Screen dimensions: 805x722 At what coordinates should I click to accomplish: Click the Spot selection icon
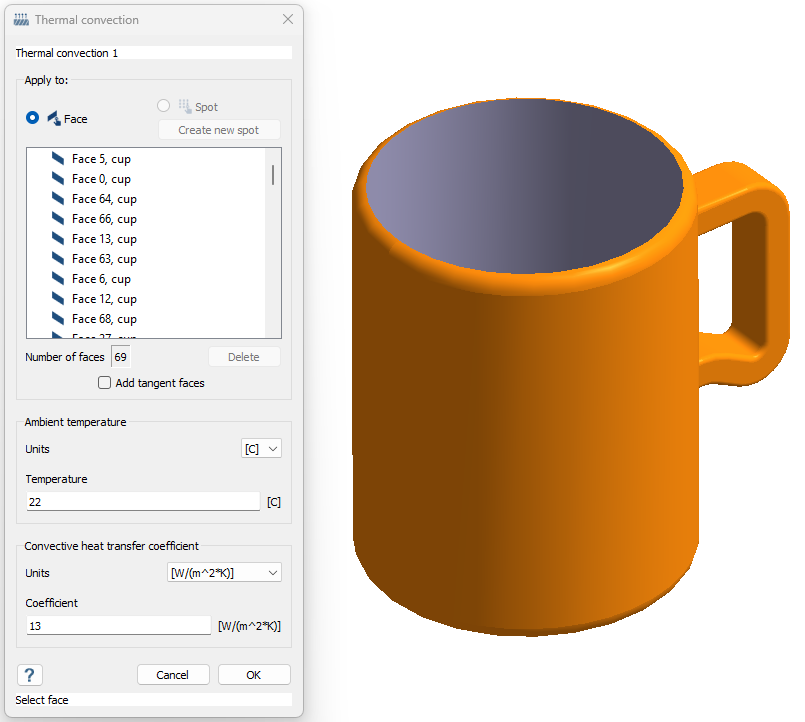184,107
